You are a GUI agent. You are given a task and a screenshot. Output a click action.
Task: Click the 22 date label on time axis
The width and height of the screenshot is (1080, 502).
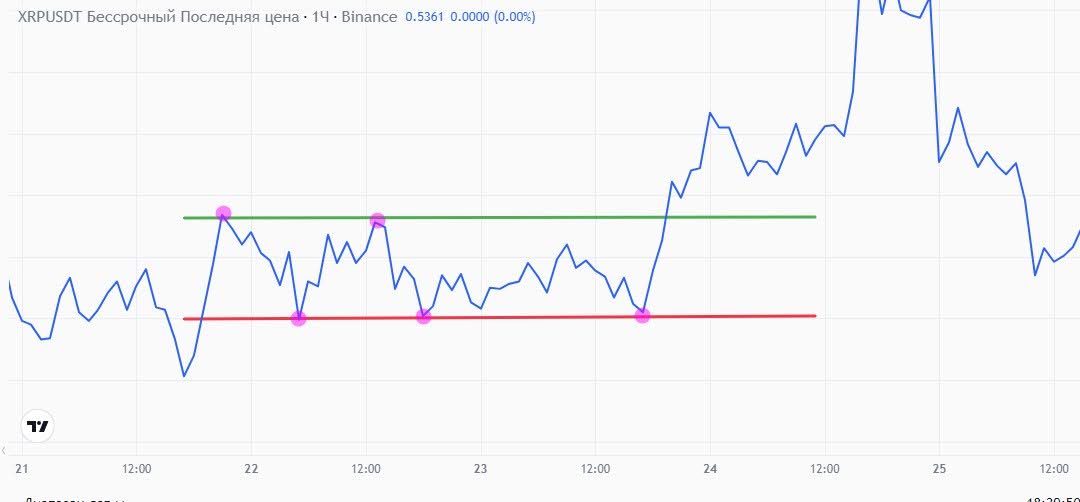click(x=251, y=469)
